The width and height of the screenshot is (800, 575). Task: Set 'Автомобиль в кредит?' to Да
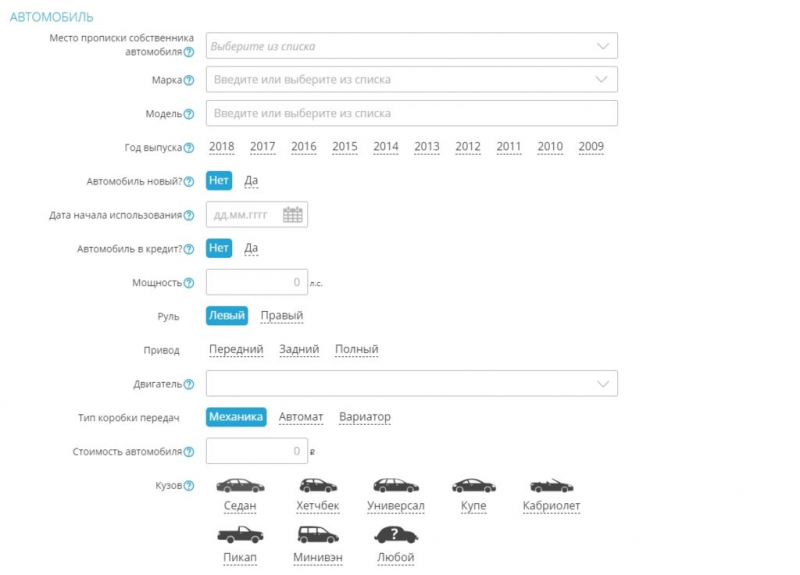[251, 249]
